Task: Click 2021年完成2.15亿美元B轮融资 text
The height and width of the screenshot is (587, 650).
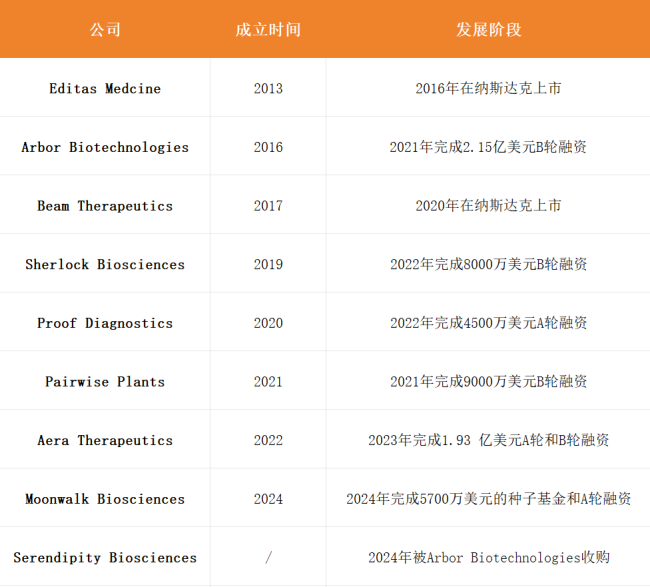Action: click(488, 147)
